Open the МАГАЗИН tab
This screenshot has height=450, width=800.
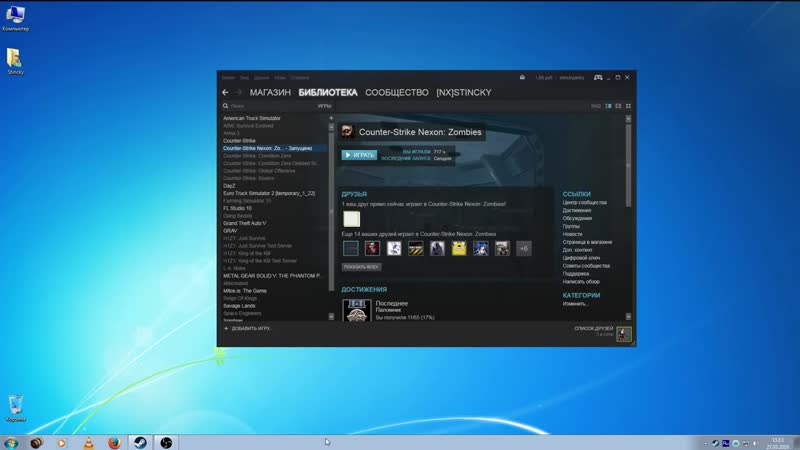pyautogui.click(x=270, y=92)
